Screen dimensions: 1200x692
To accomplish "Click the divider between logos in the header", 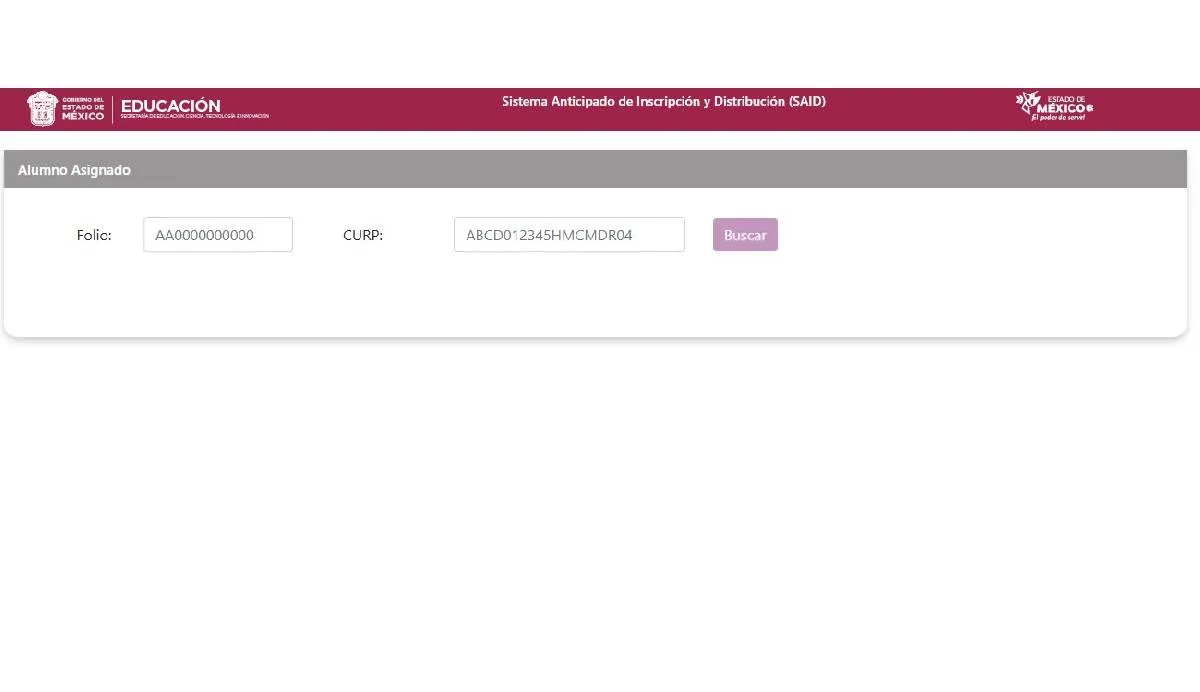I will click(x=113, y=107).
